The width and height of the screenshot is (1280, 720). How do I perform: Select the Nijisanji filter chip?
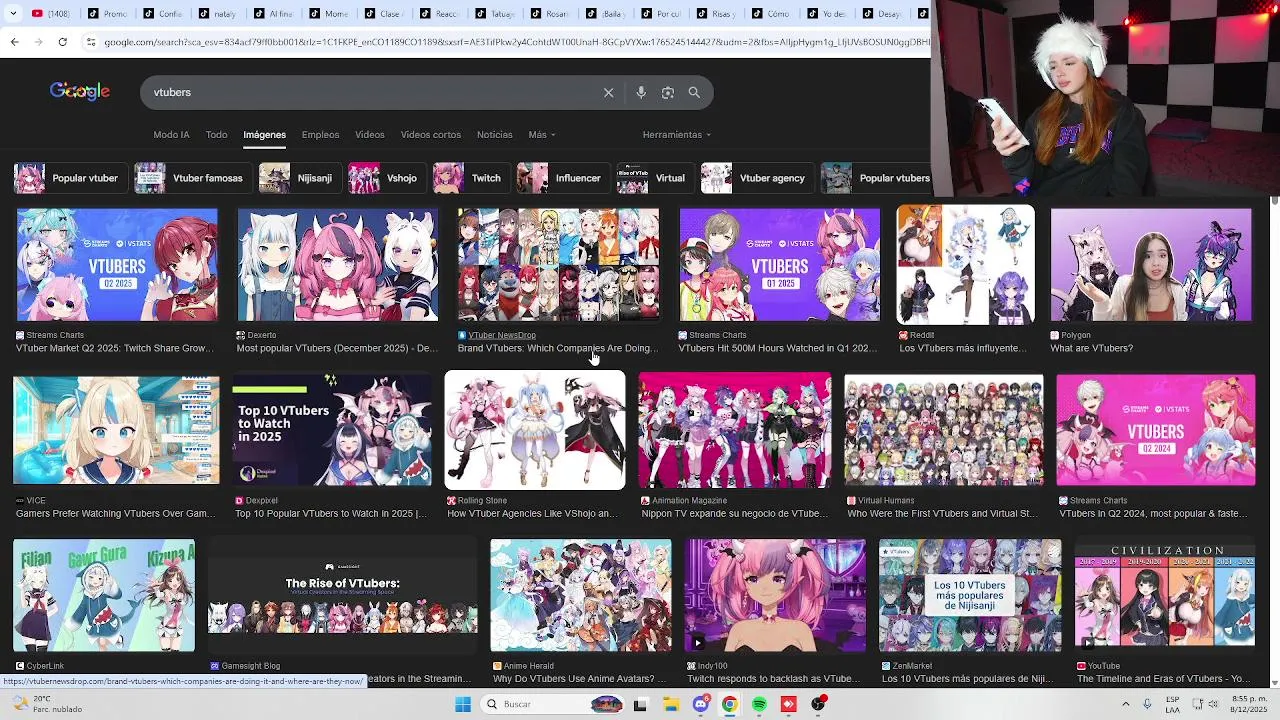[300, 178]
